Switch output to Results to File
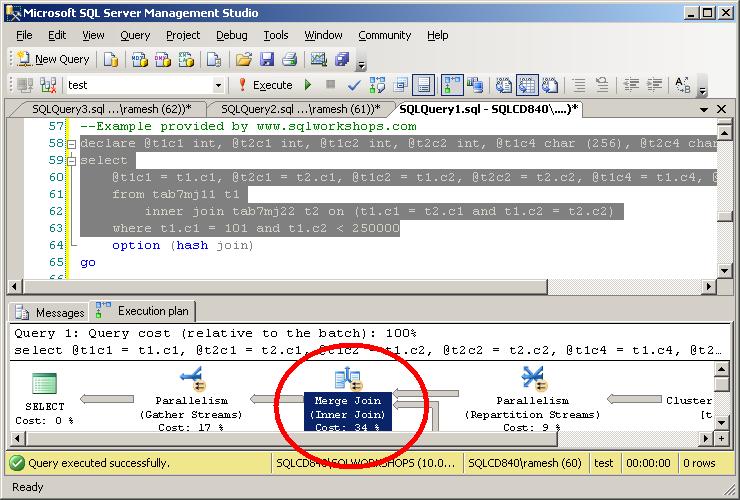 [x=550, y=85]
